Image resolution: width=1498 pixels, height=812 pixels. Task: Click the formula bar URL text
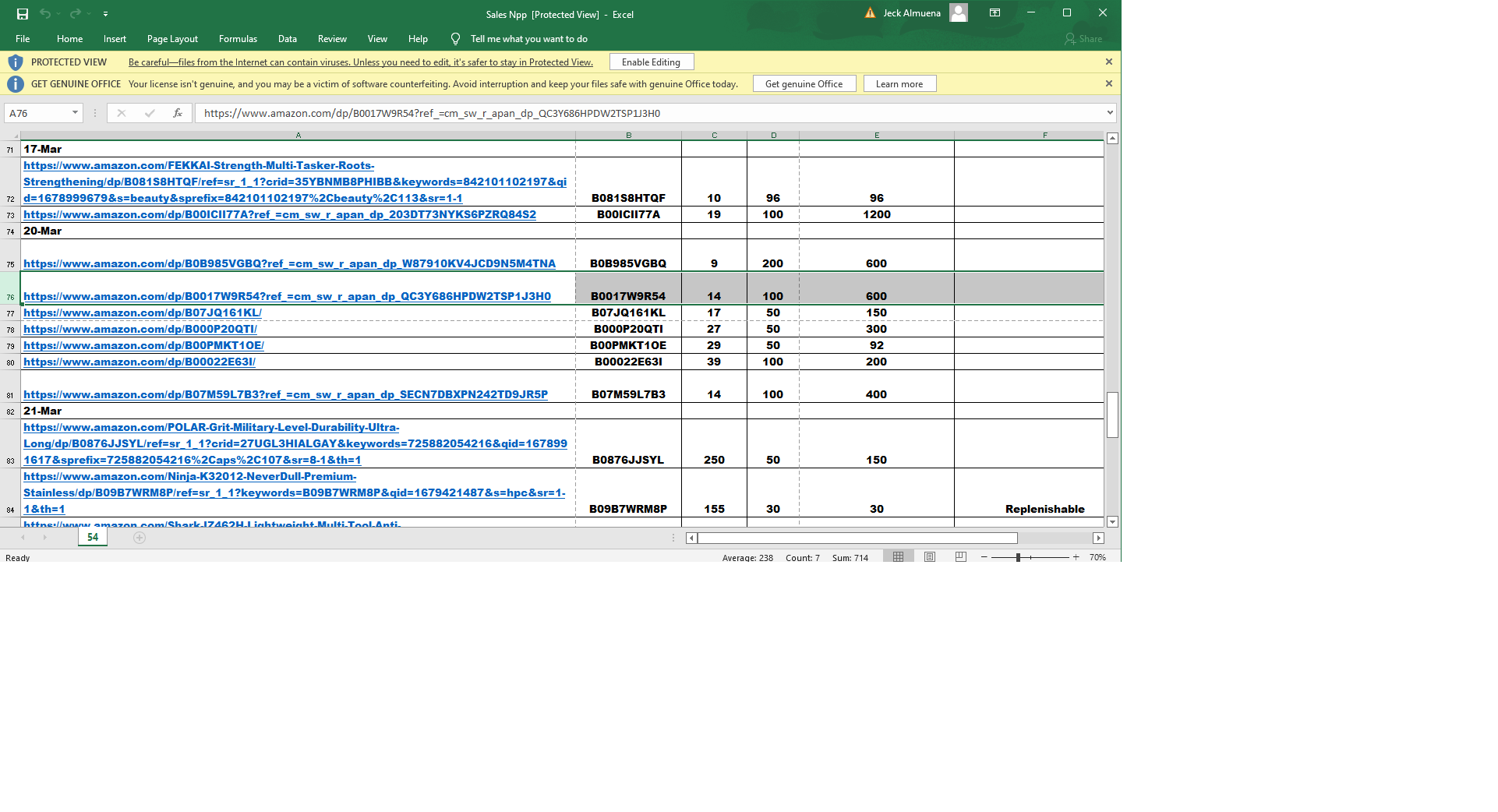click(432, 113)
